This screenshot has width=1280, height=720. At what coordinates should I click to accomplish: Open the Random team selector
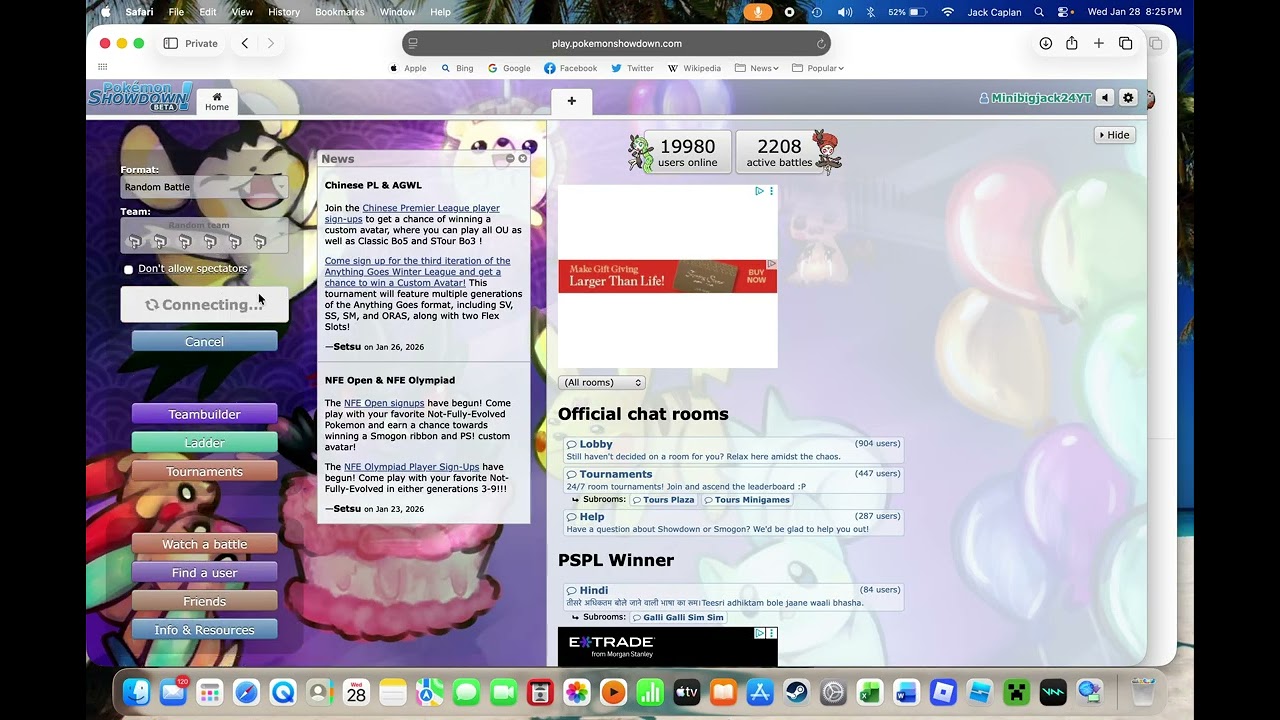coord(204,235)
